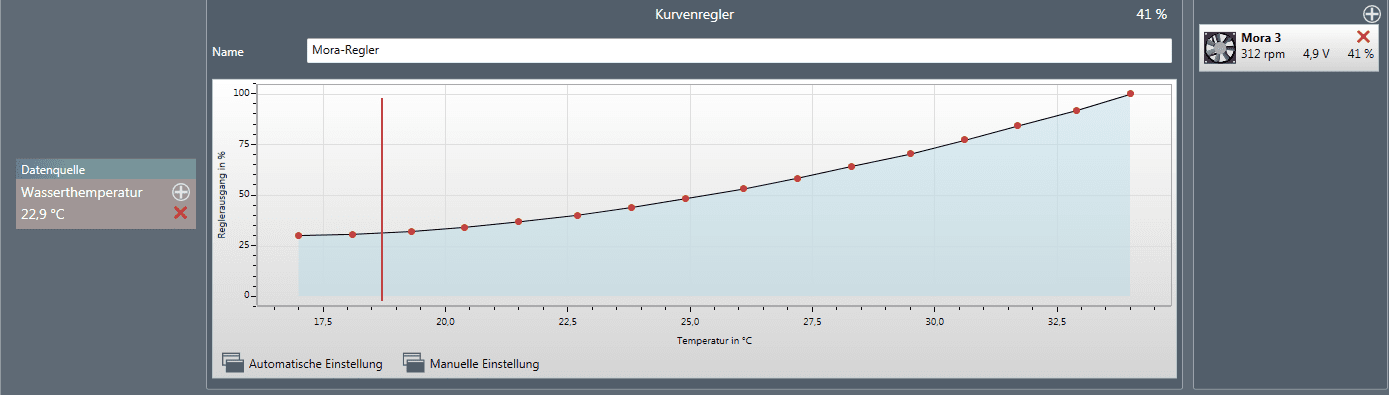The image size is (1389, 395).
Task: Select the first curve point at 17 °C
Action: [x=298, y=236]
